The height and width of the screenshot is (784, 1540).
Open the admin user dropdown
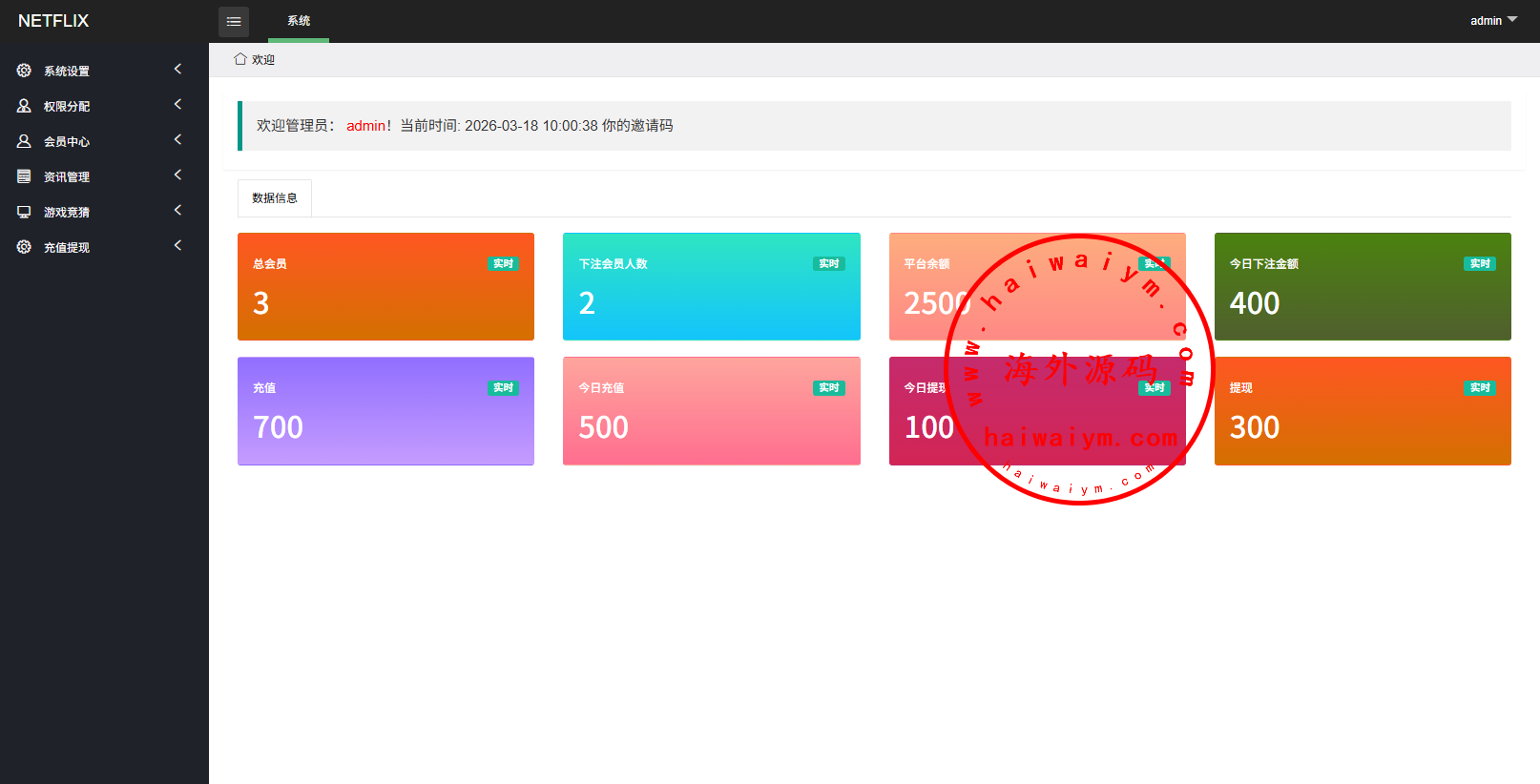[x=1492, y=20]
